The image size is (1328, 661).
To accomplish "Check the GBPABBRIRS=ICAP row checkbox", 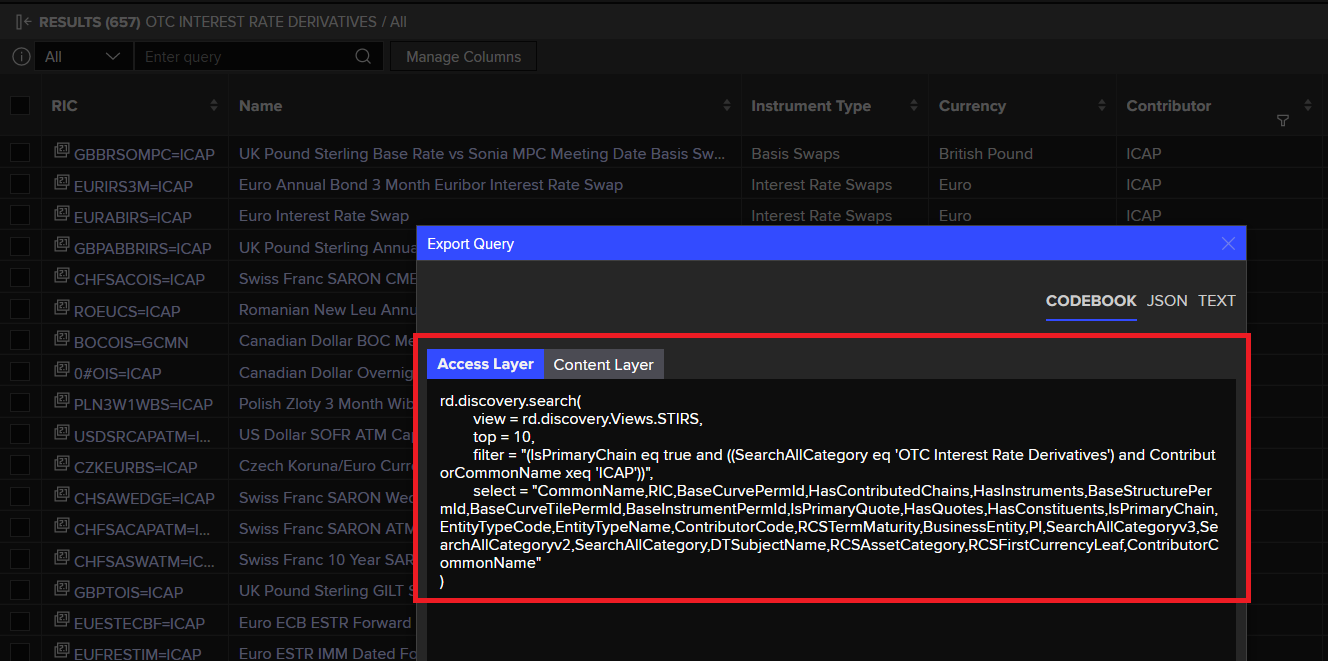I will tap(20, 247).
